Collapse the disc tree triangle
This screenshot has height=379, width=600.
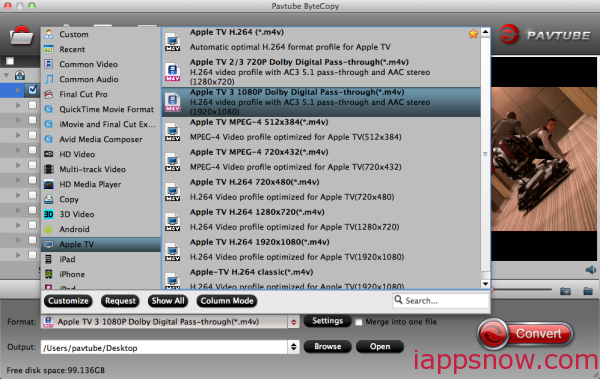[7, 75]
